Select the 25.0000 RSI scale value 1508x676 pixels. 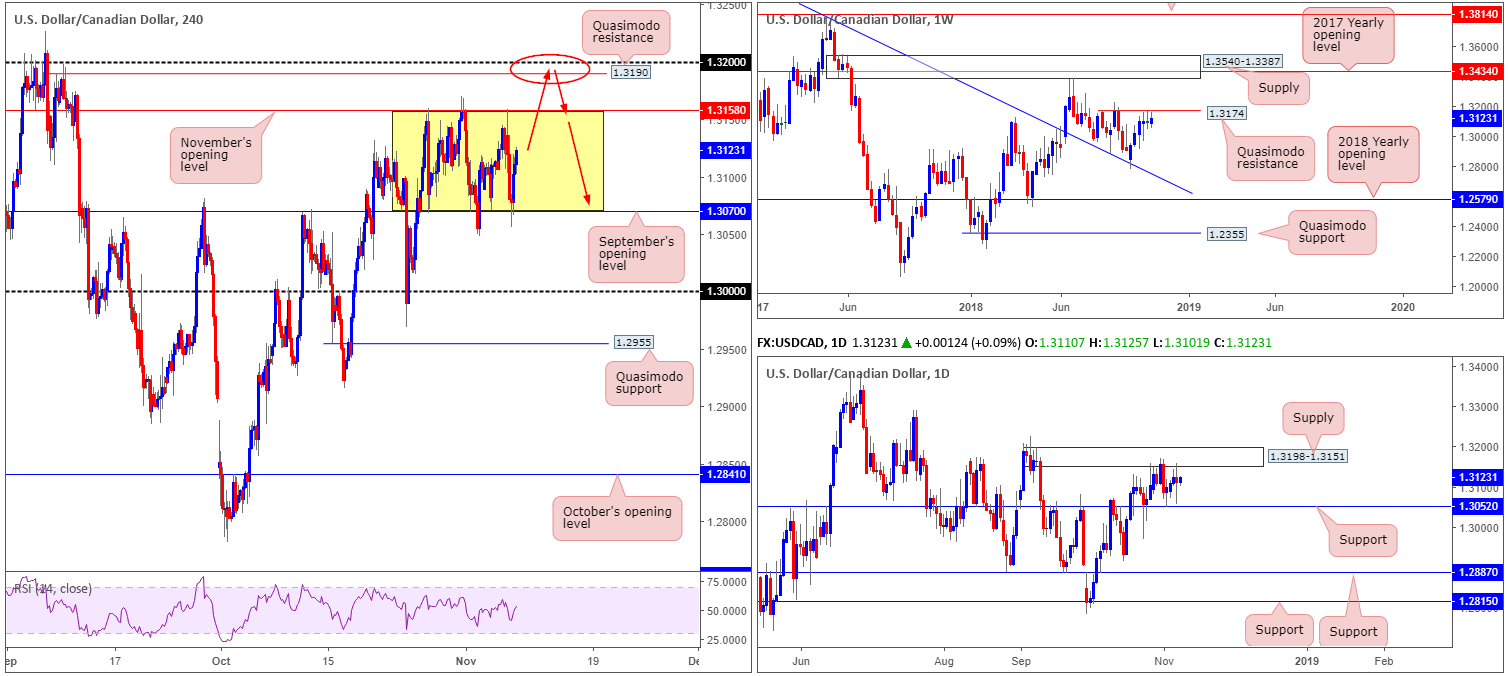tap(727, 639)
